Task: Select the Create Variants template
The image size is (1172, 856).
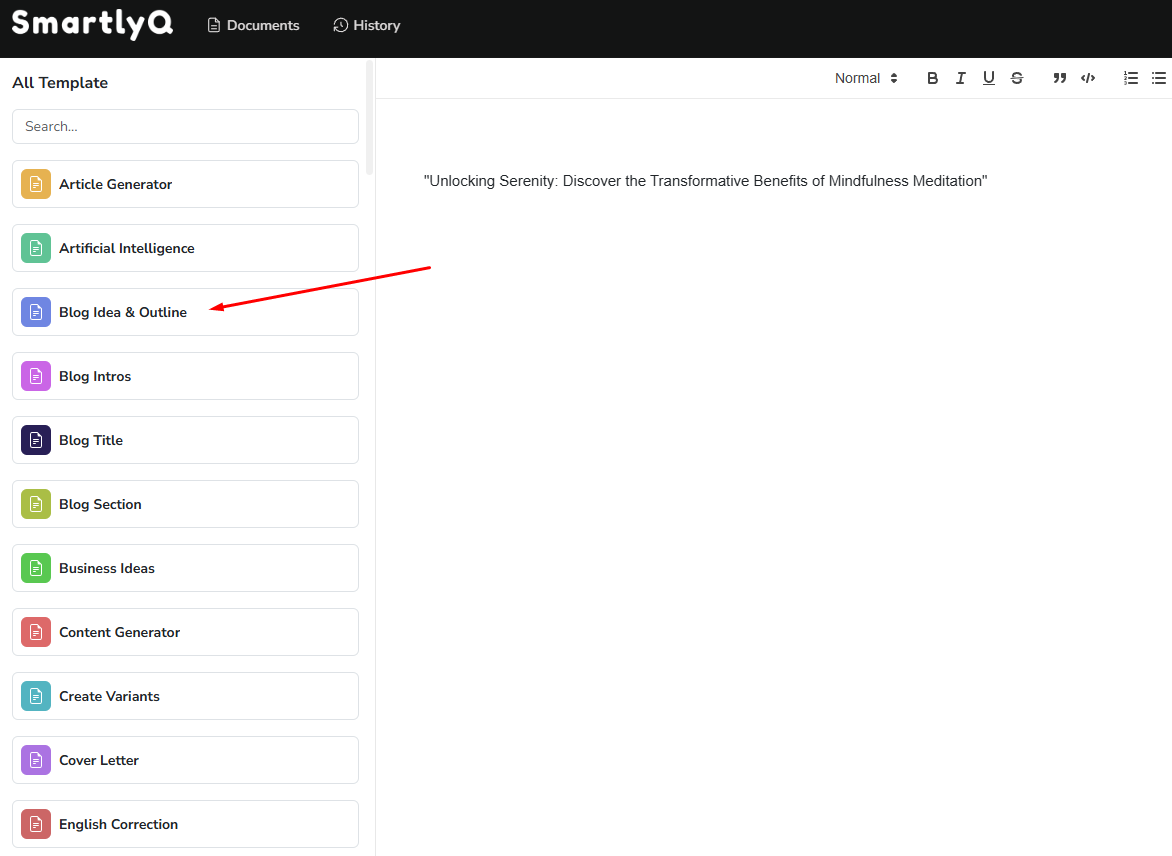Action: [185, 696]
